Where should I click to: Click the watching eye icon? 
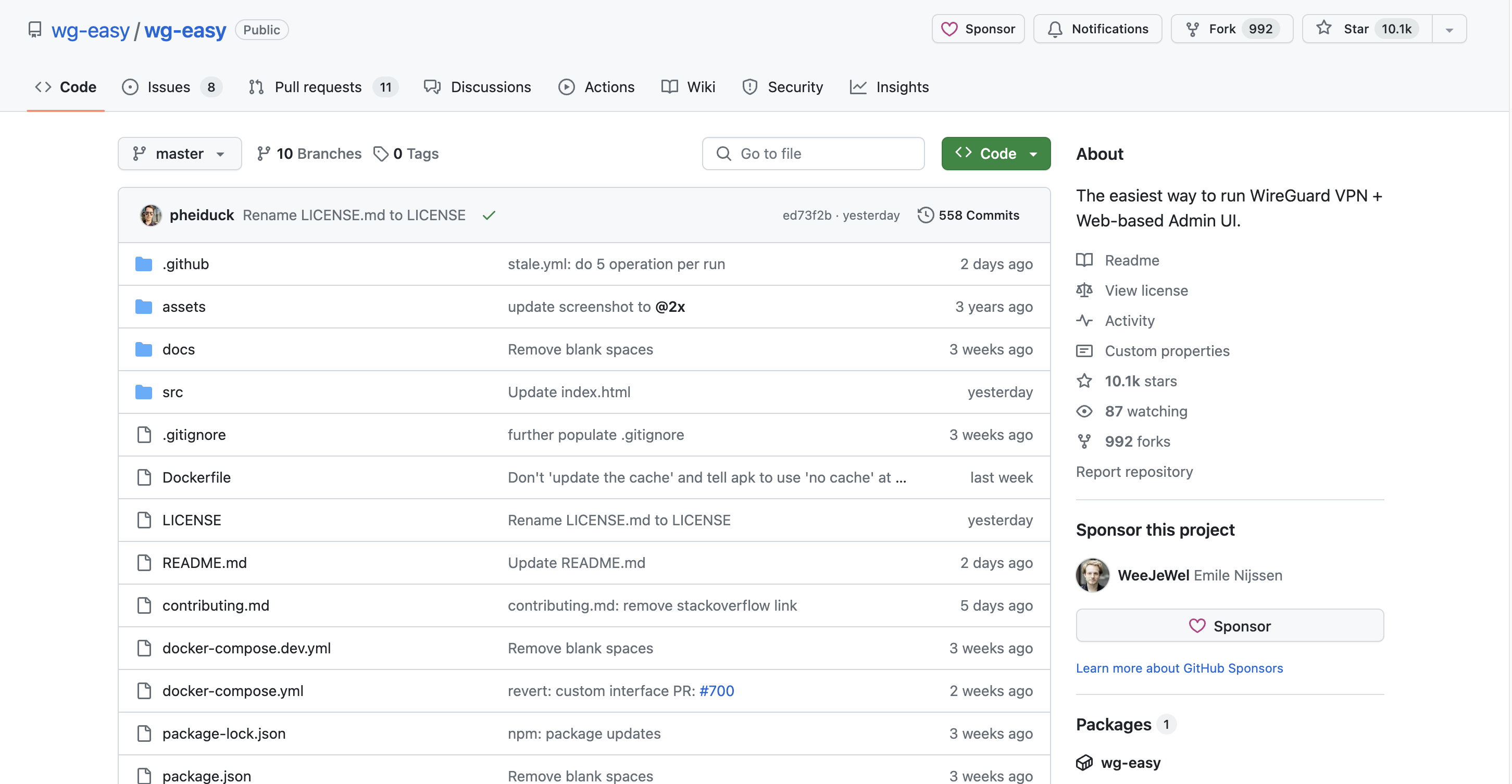click(1084, 411)
